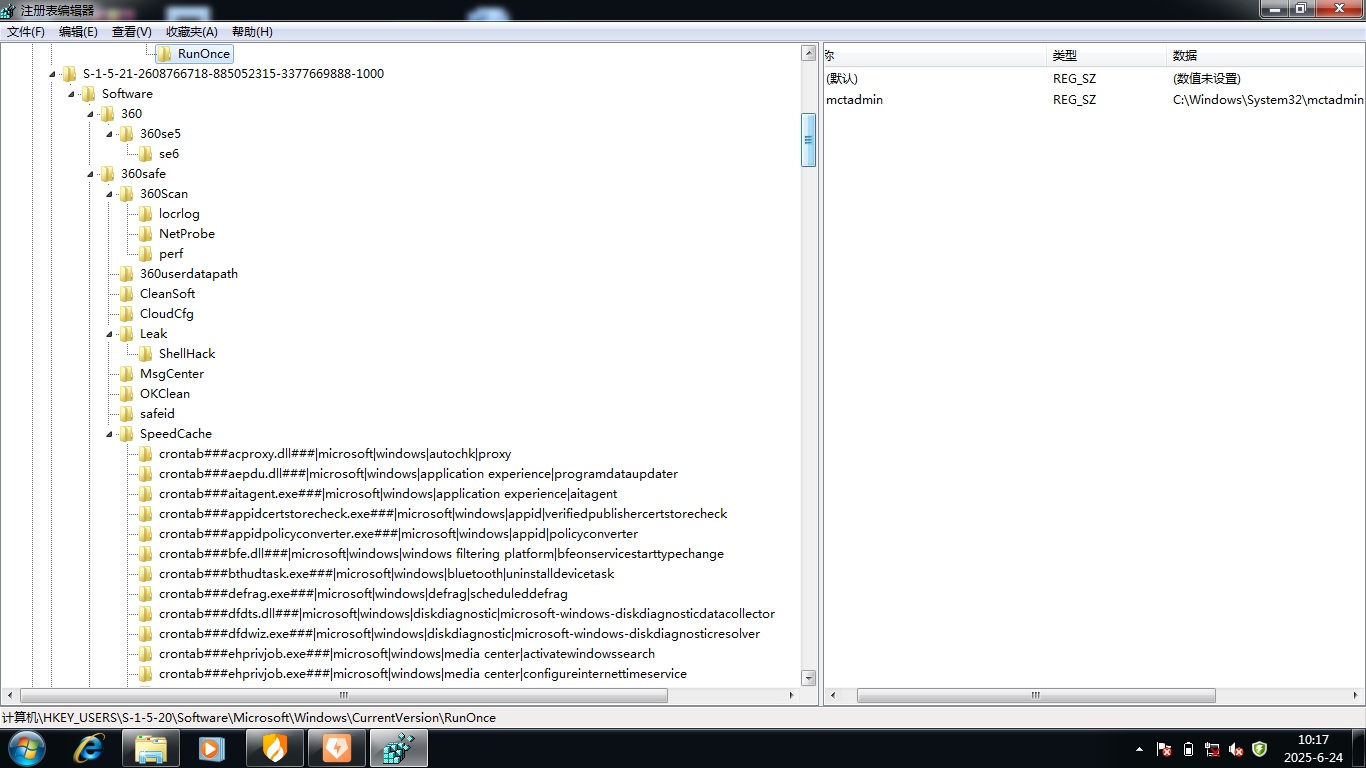Open the 收藏夹(A) menu
The height and width of the screenshot is (768, 1366).
click(x=191, y=32)
